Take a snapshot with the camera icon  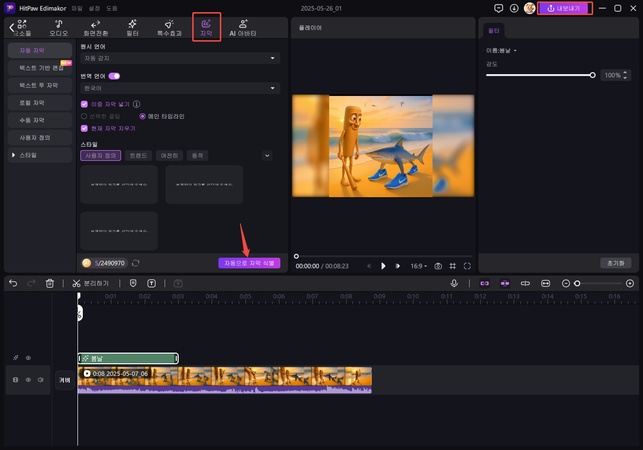pos(438,266)
